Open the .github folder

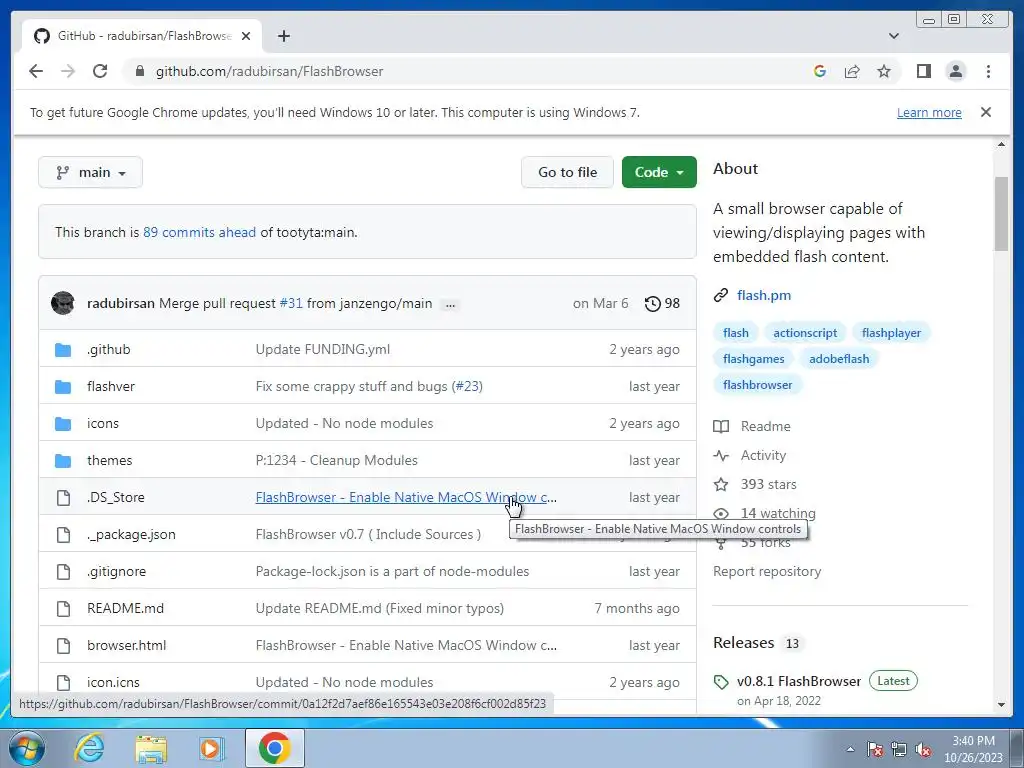tap(108, 349)
